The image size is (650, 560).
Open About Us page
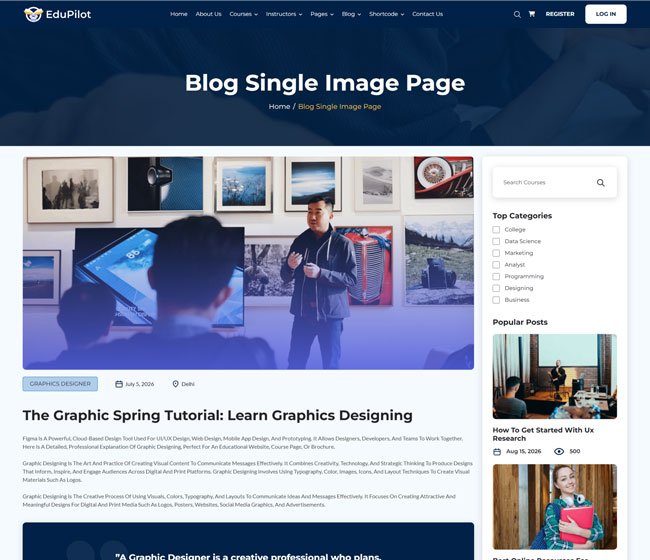[x=209, y=14]
